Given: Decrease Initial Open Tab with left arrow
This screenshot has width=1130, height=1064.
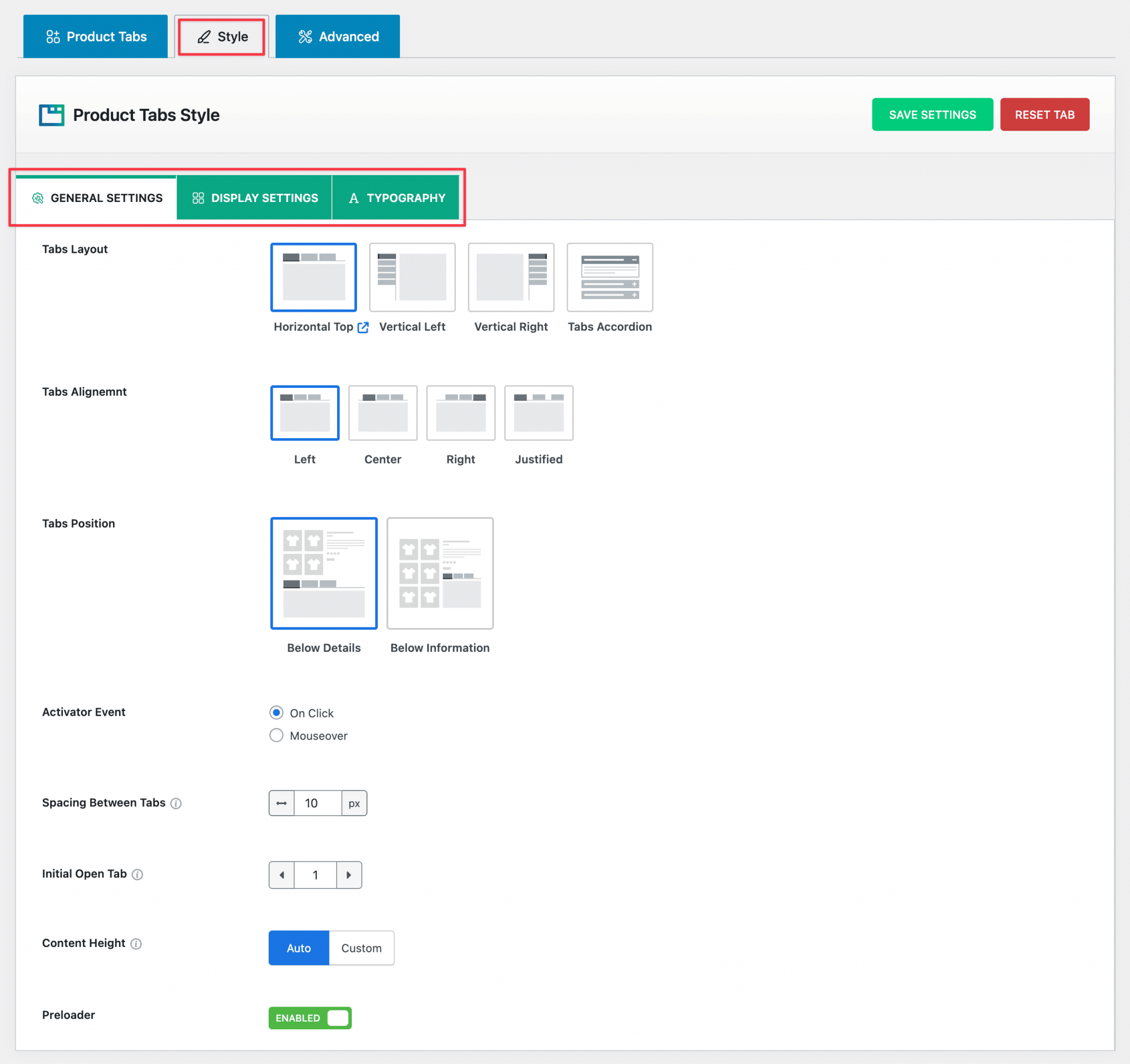Looking at the screenshot, I should click(x=281, y=875).
